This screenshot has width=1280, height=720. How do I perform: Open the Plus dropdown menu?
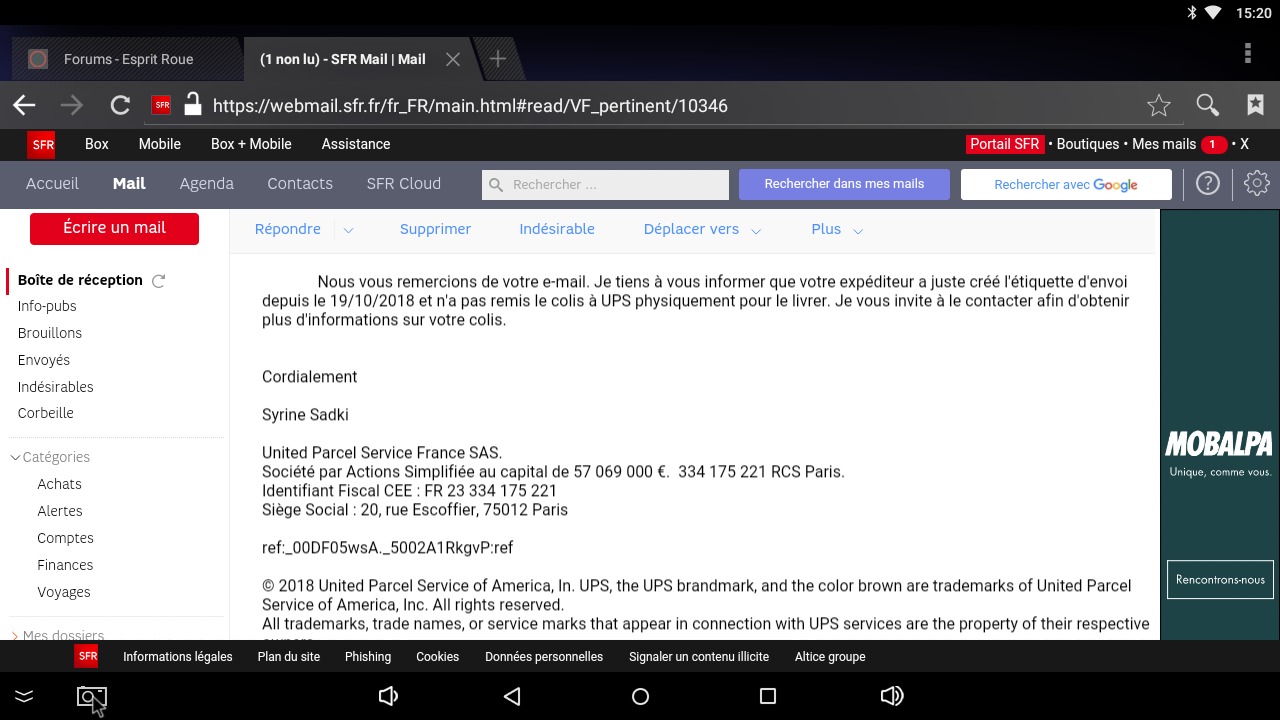[837, 229]
